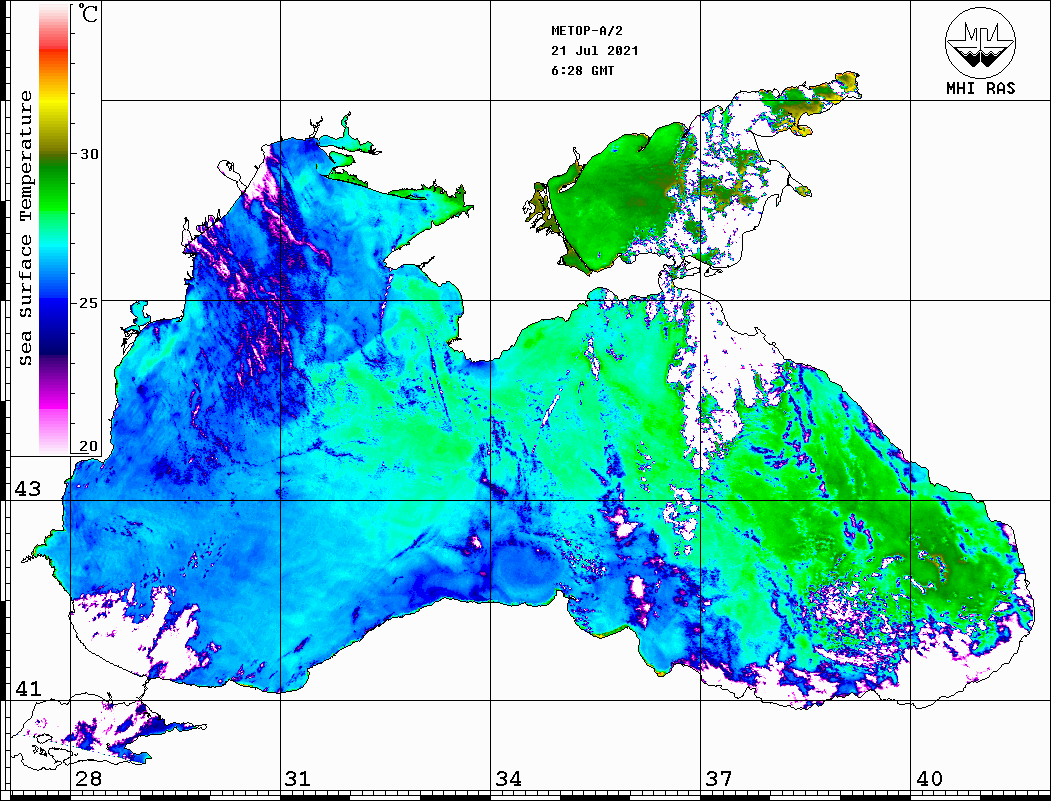Click the 'MHI RAS' caption text
1051x801 pixels.
pyautogui.click(x=981, y=88)
